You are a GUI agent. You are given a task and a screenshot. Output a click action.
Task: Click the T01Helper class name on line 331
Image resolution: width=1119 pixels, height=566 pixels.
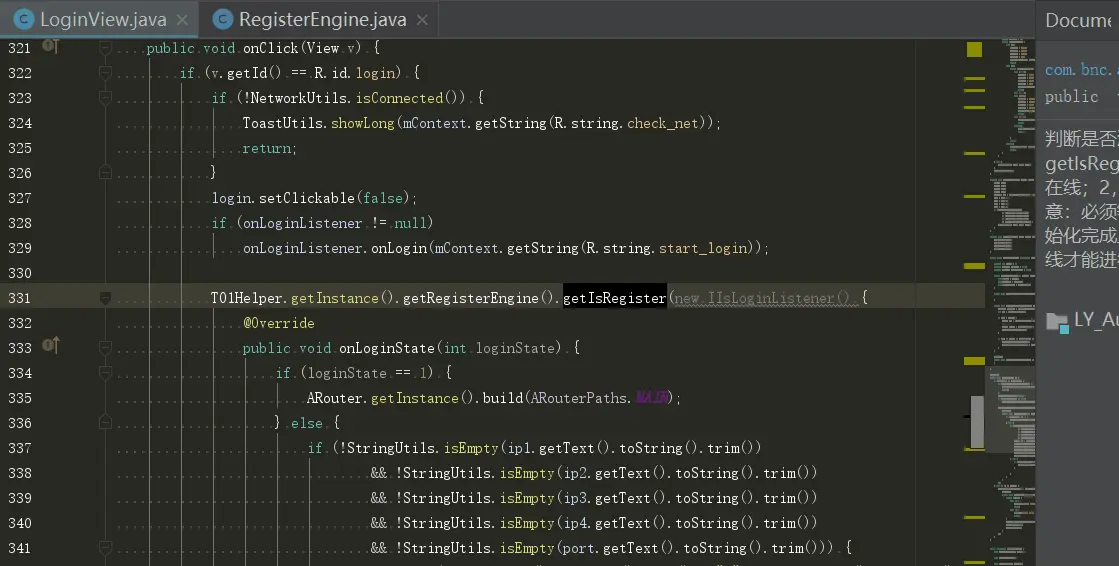[246, 298]
